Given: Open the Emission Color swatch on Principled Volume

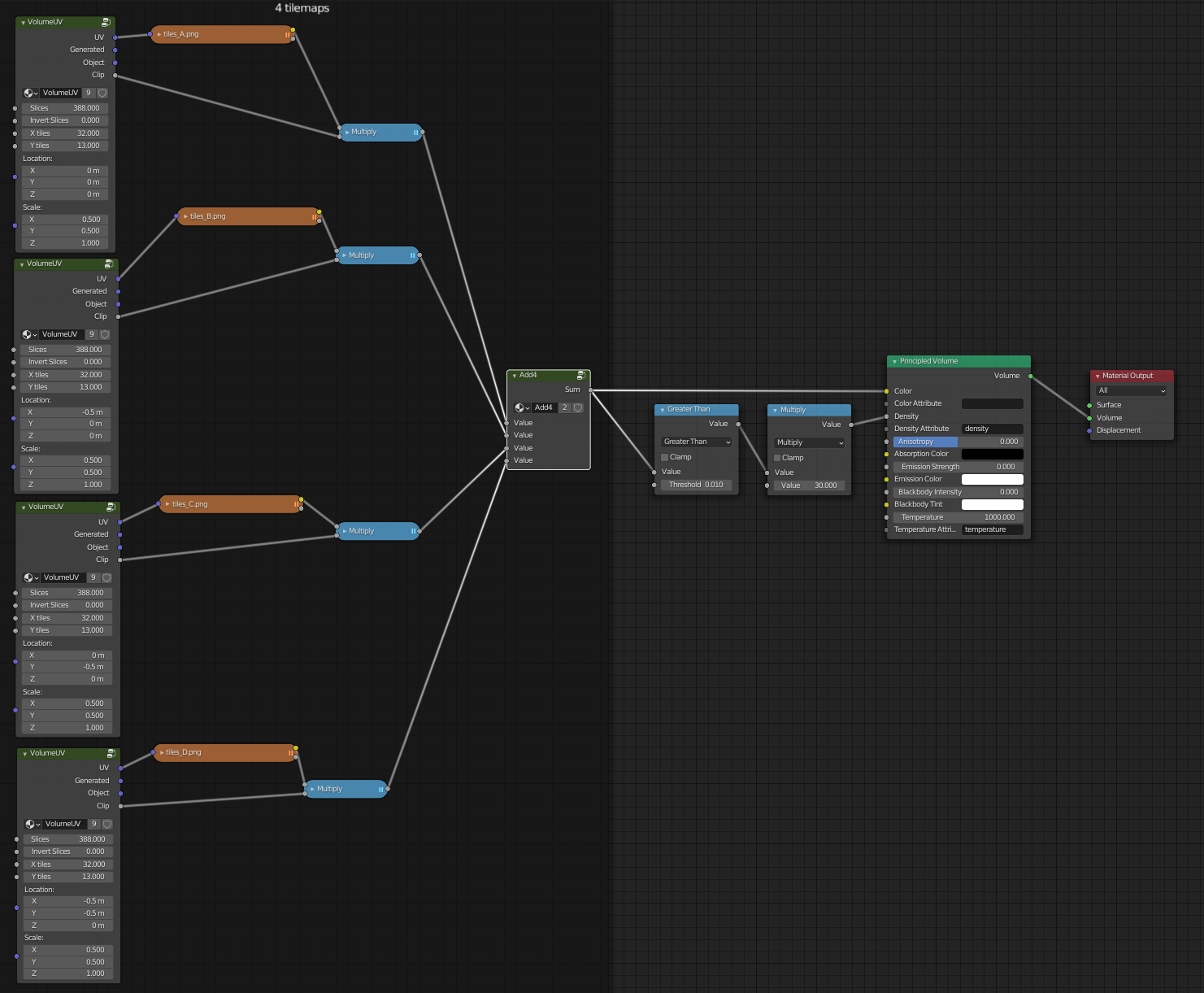Looking at the screenshot, I should pyautogui.click(x=992, y=479).
